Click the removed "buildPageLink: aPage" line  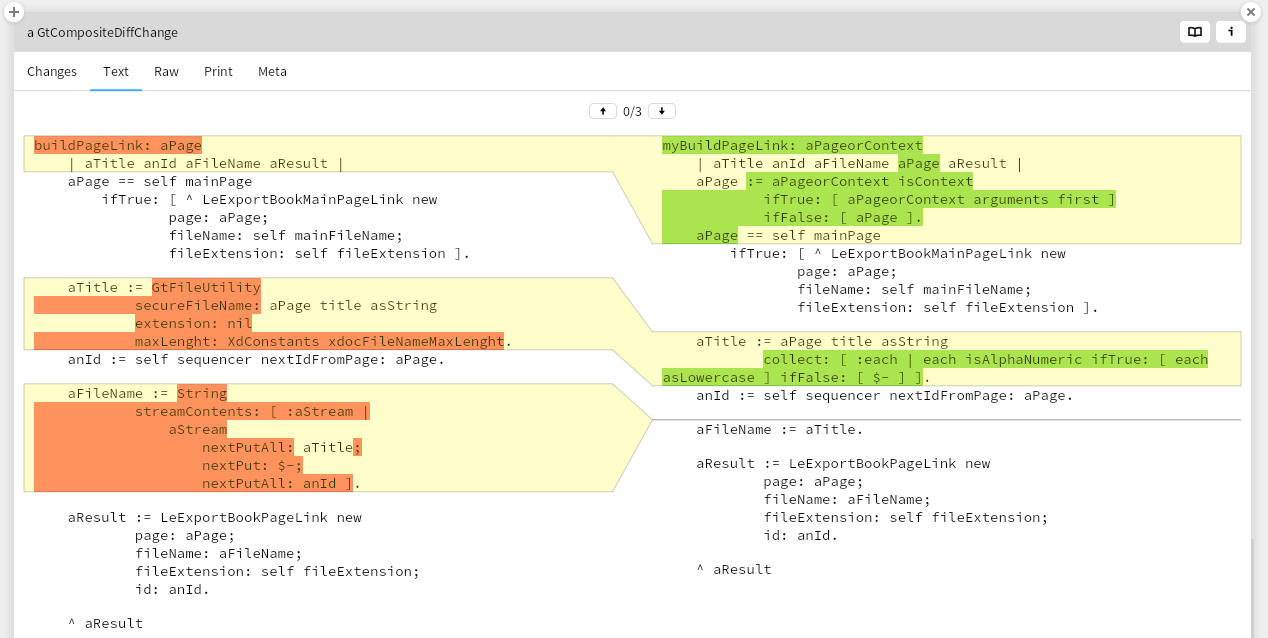(118, 145)
